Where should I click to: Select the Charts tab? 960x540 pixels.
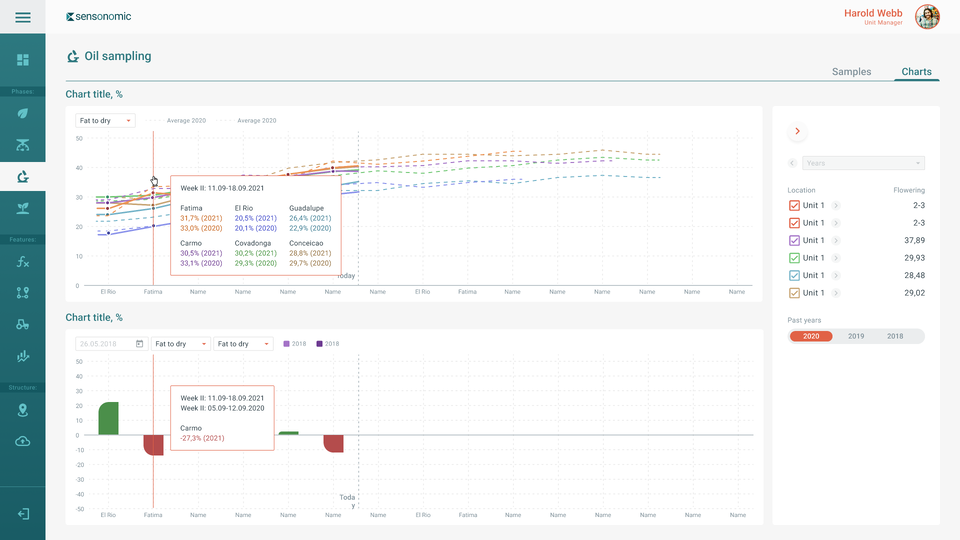(916, 72)
